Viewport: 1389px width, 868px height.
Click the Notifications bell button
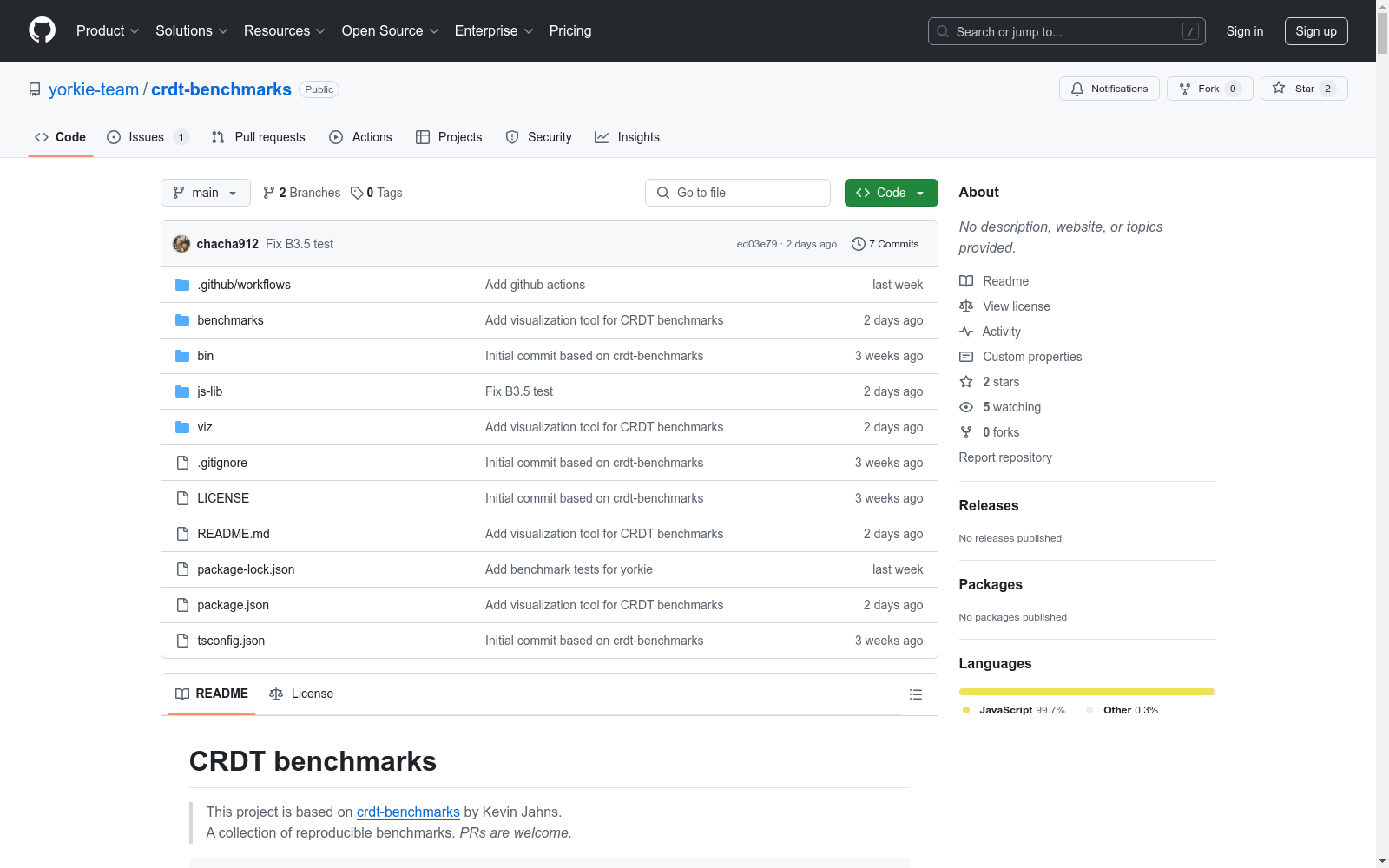pos(1109,89)
